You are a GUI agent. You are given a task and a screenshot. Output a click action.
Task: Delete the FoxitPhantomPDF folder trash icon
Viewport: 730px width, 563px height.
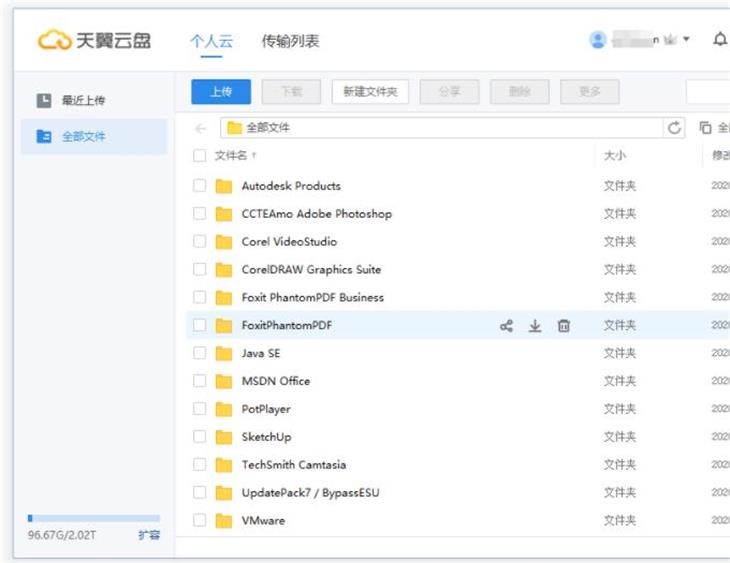563,326
